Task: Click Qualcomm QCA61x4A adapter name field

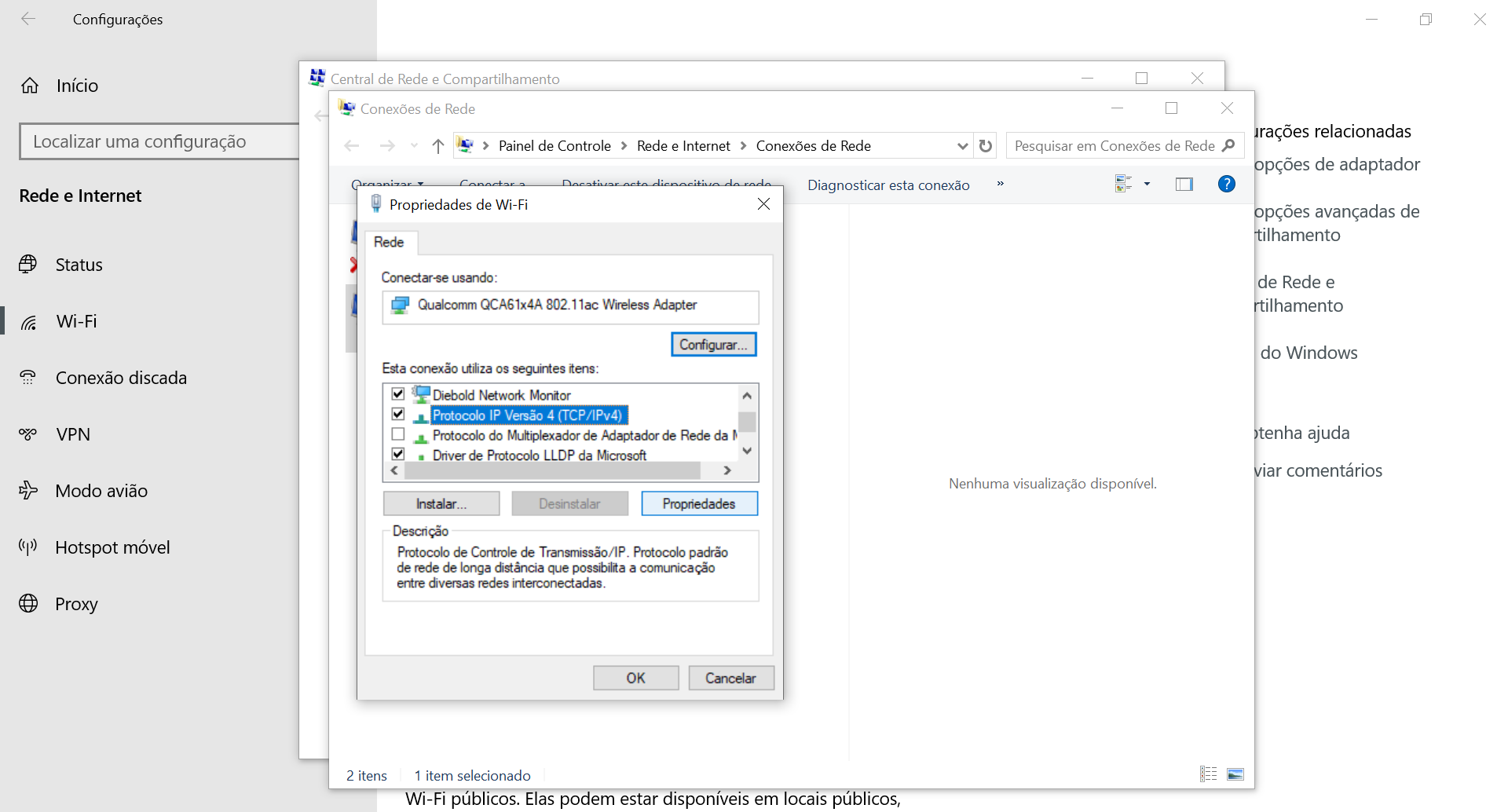Action: pyautogui.click(x=570, y=307)
